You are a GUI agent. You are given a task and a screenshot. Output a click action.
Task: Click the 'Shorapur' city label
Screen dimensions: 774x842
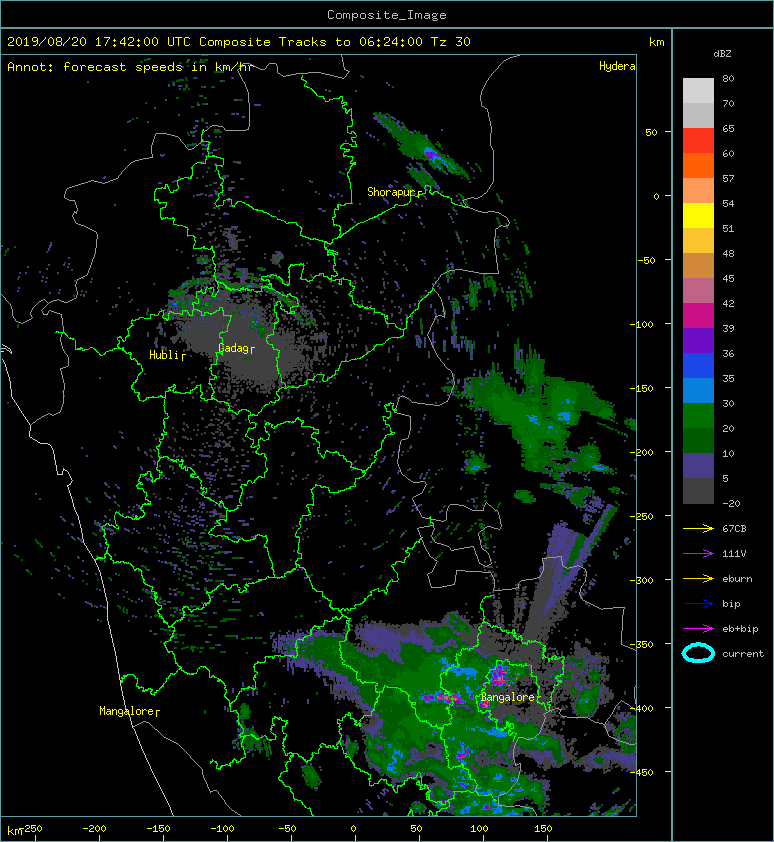[392, 192]
